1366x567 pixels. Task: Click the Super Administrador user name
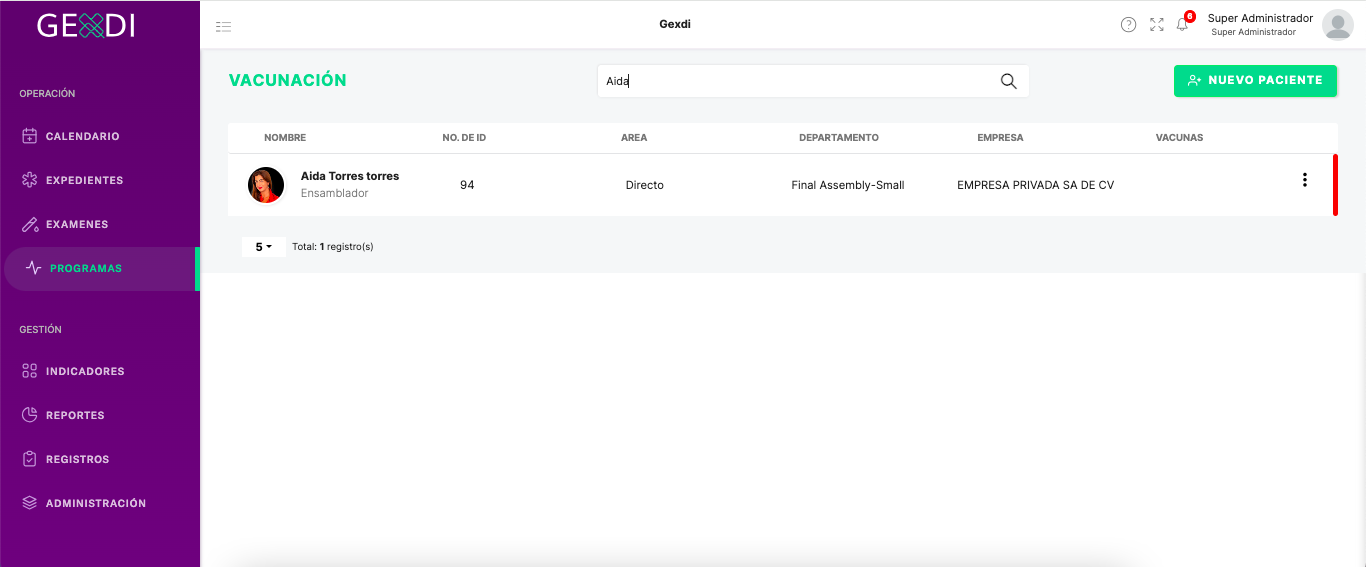[x=1260, y=18]
